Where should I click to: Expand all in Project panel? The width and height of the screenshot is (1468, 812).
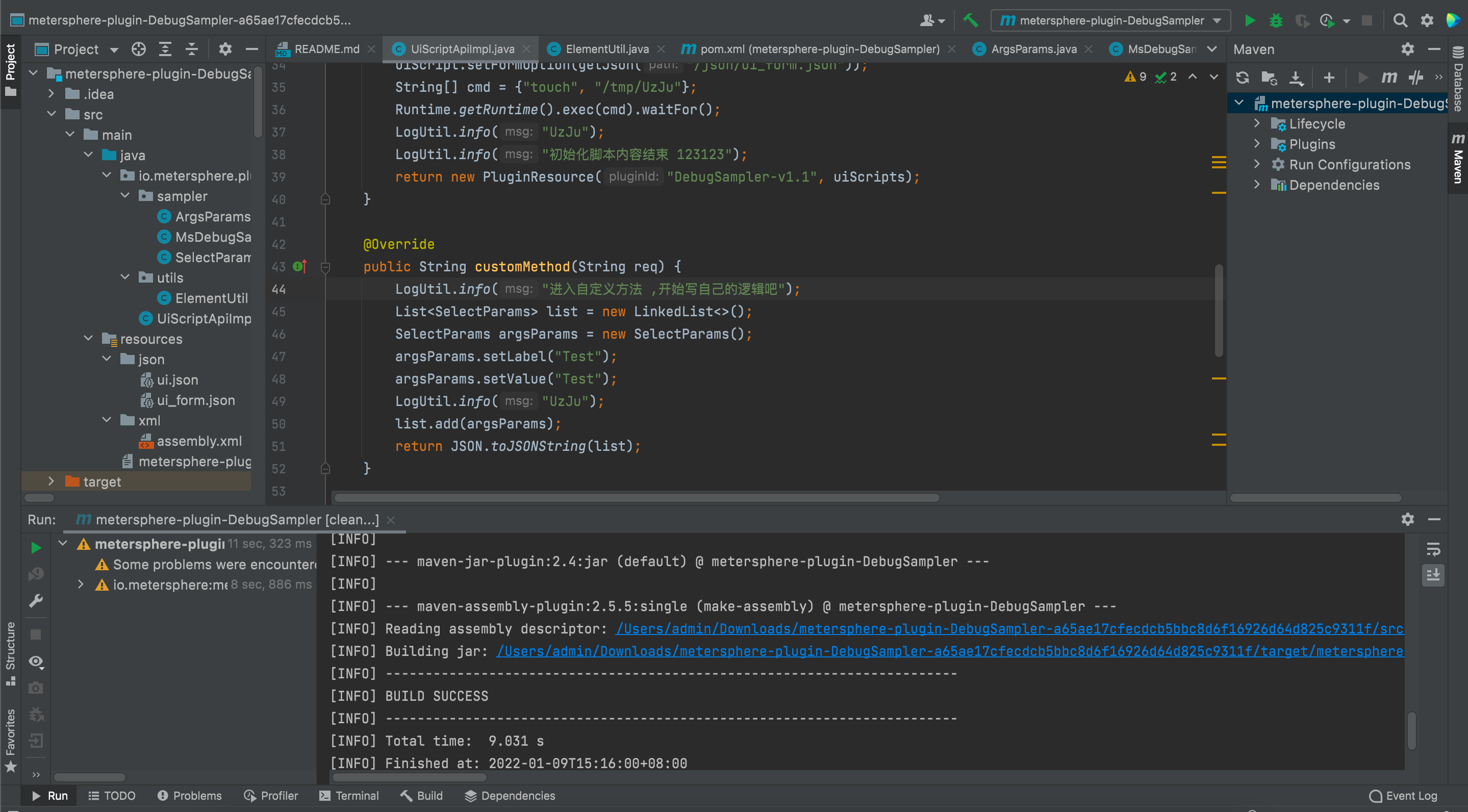coord(165,49)
